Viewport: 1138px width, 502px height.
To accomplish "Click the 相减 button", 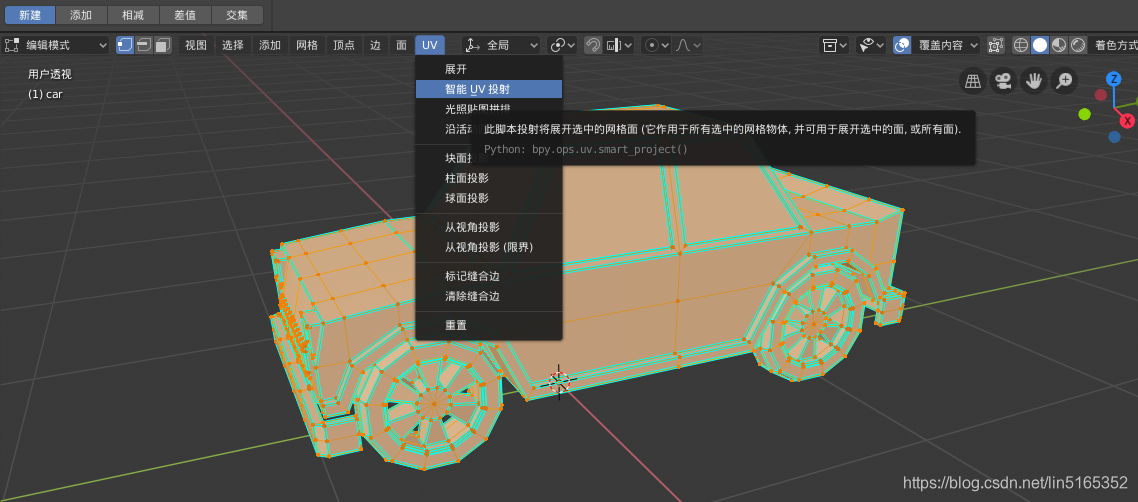I will tap(134, 15).
